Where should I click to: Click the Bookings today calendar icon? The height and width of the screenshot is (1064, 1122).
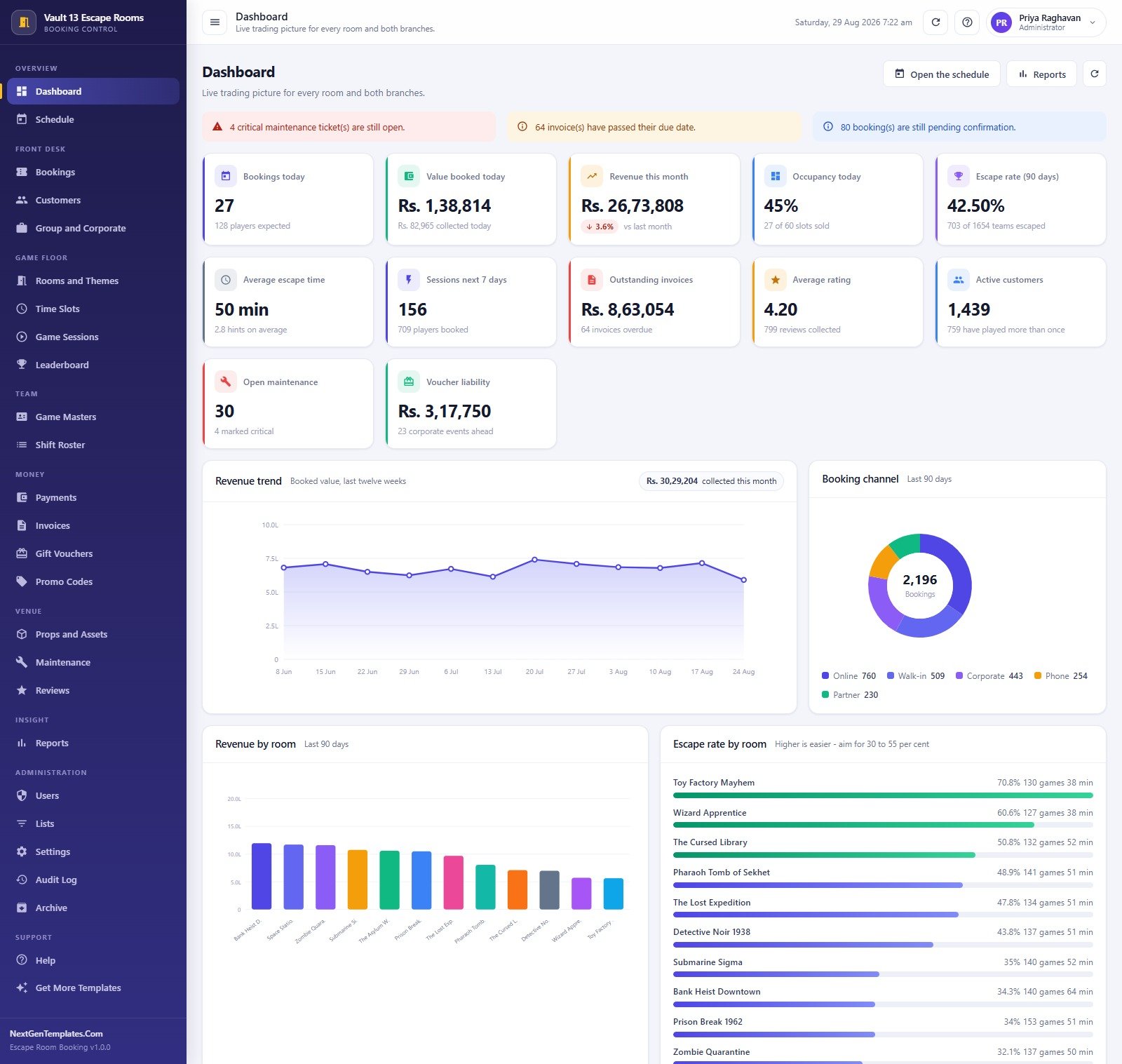point(226,176)
